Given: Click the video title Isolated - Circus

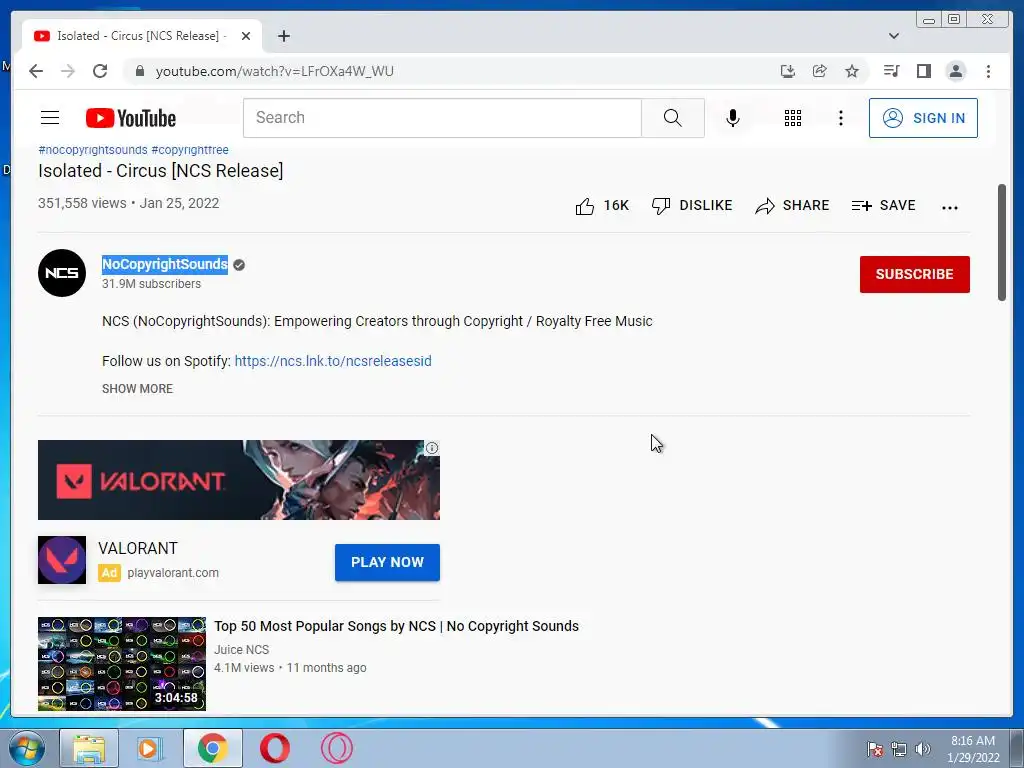Looking at the screenshot, I should click(161, 171).
